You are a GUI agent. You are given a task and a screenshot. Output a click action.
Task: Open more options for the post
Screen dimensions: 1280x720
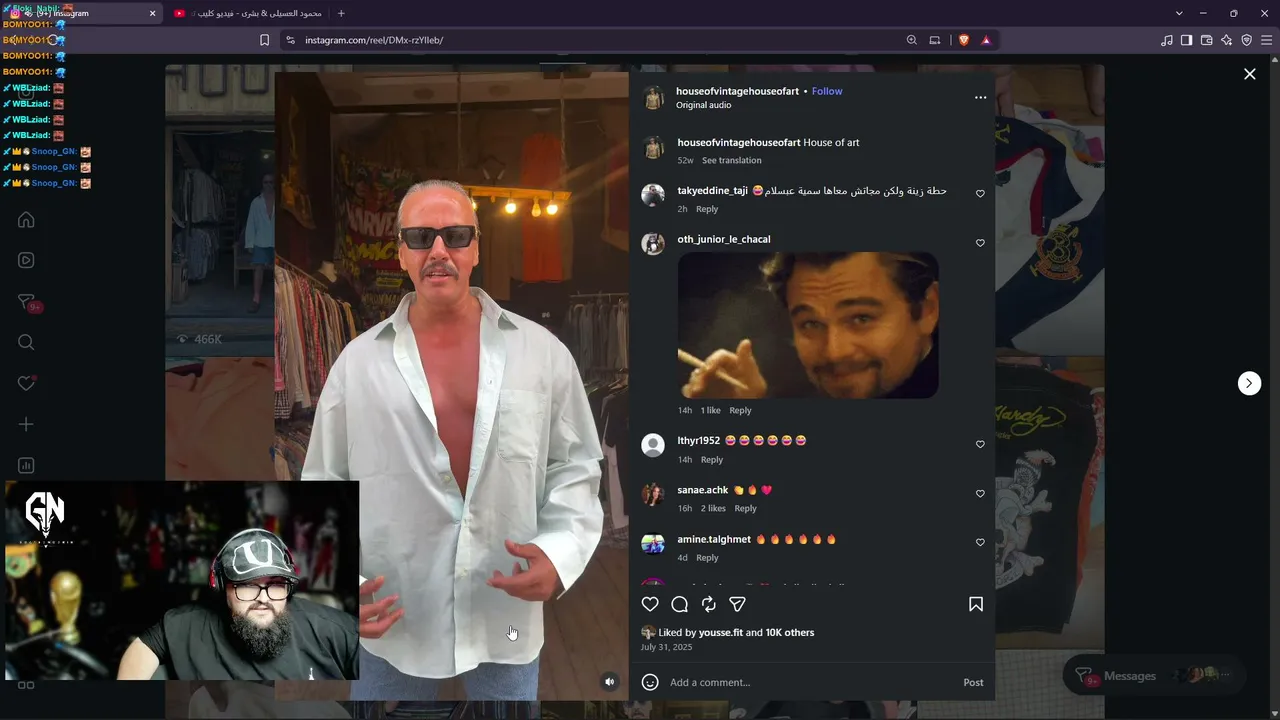click(980, 97)
